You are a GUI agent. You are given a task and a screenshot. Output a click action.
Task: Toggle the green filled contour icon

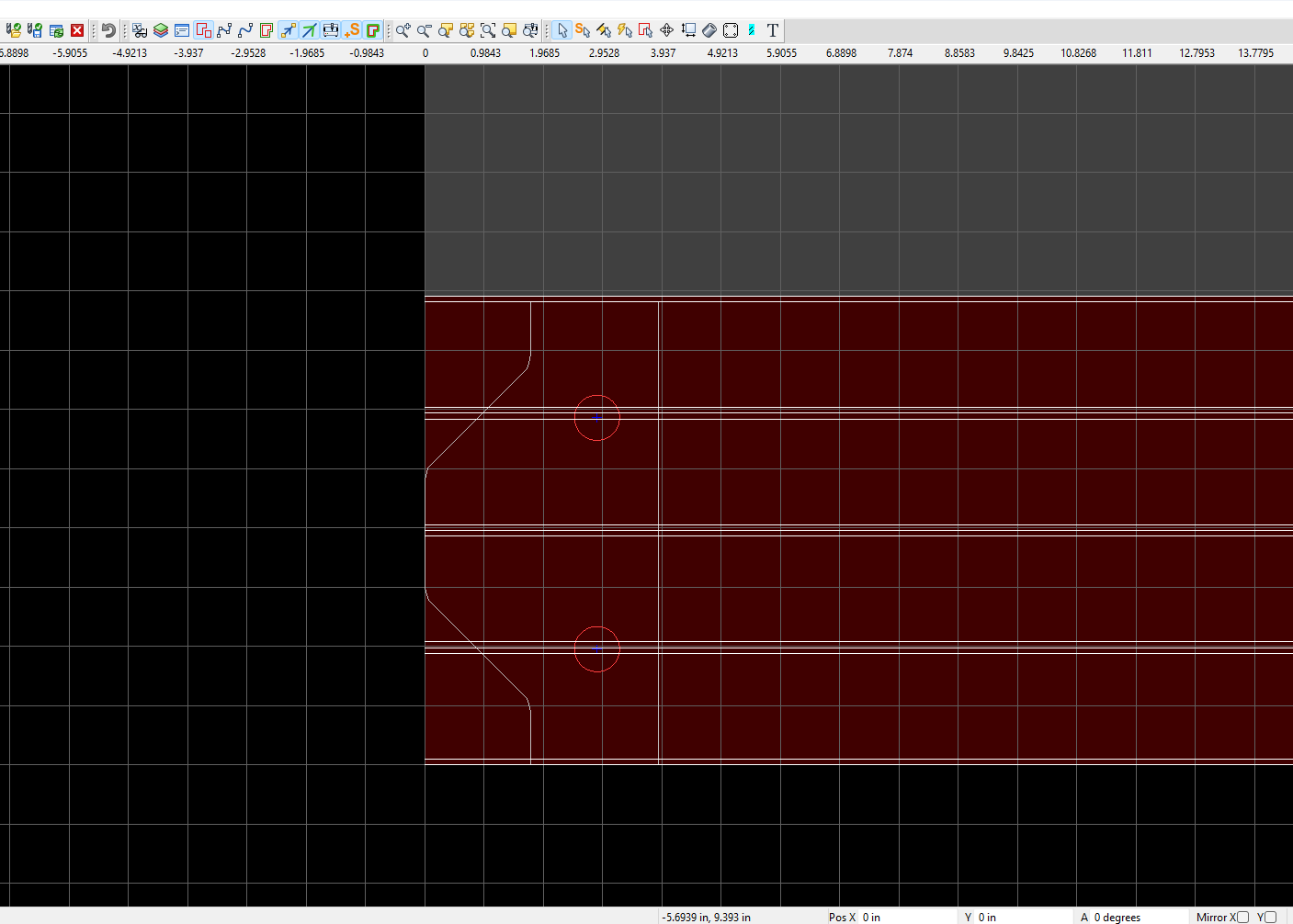click(x=373, y=30)
